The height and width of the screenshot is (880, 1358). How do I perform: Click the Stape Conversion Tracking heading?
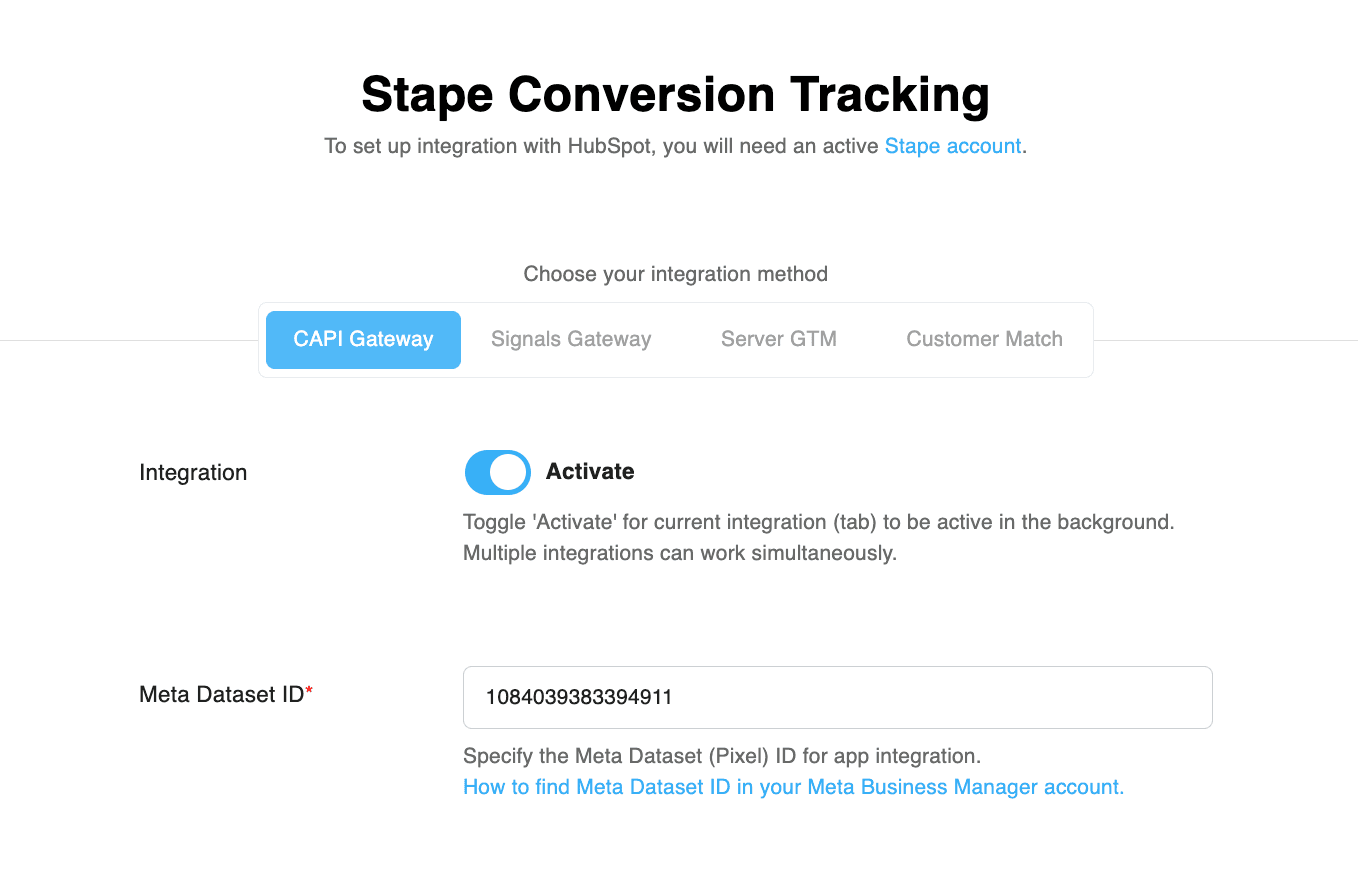point(675,95)
